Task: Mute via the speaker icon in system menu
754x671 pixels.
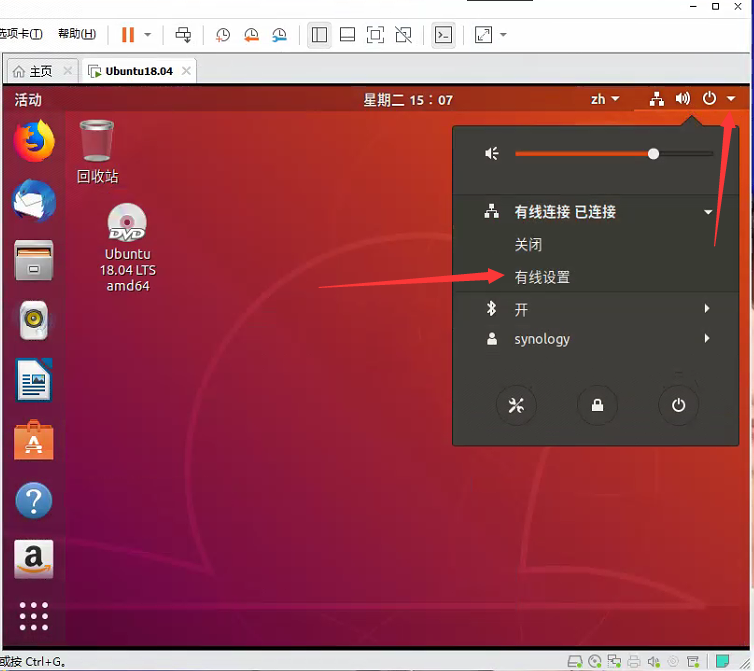Action: [x=491, y=154]
